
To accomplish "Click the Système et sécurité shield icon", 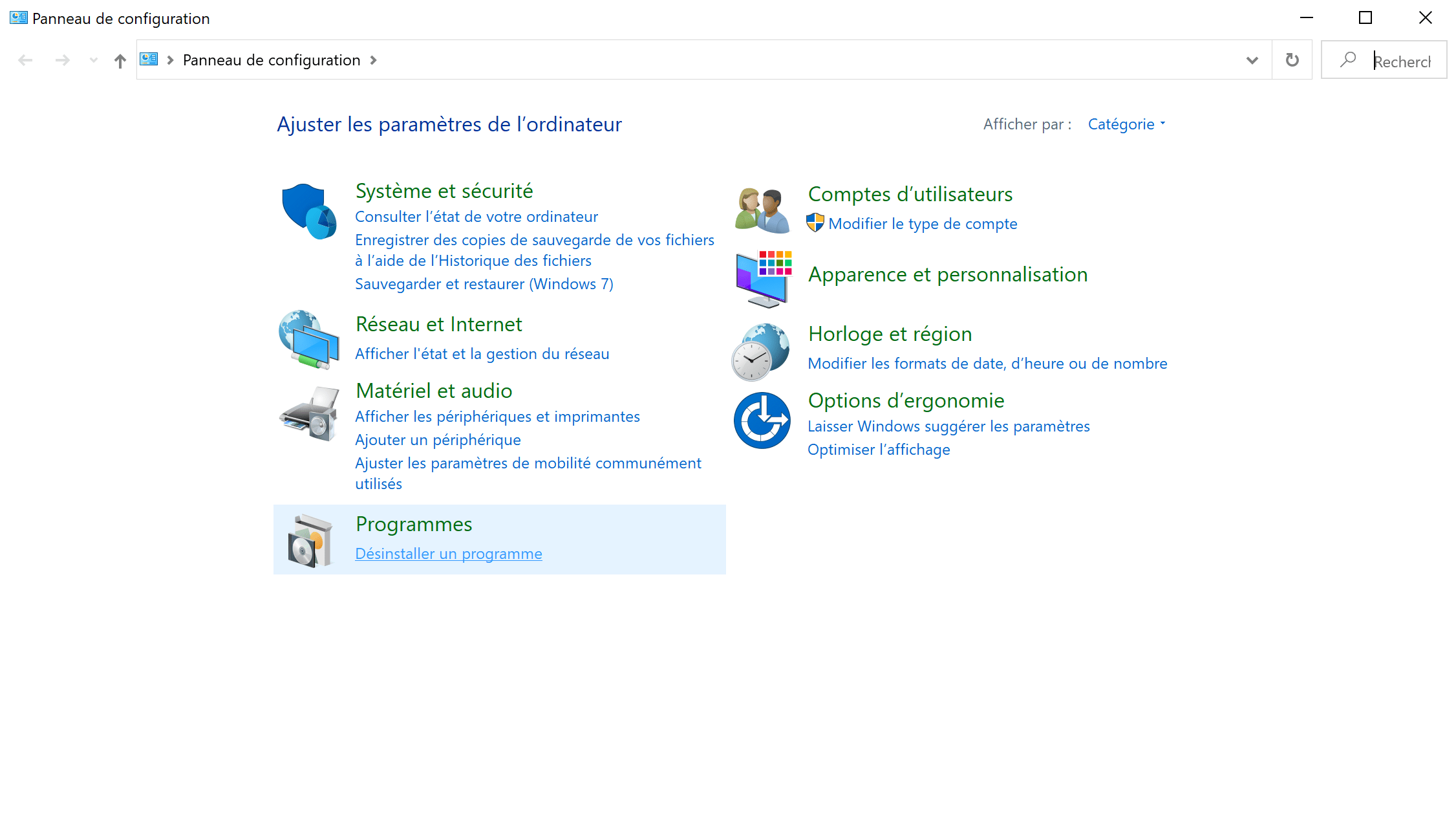I will (x=309, y=212).
